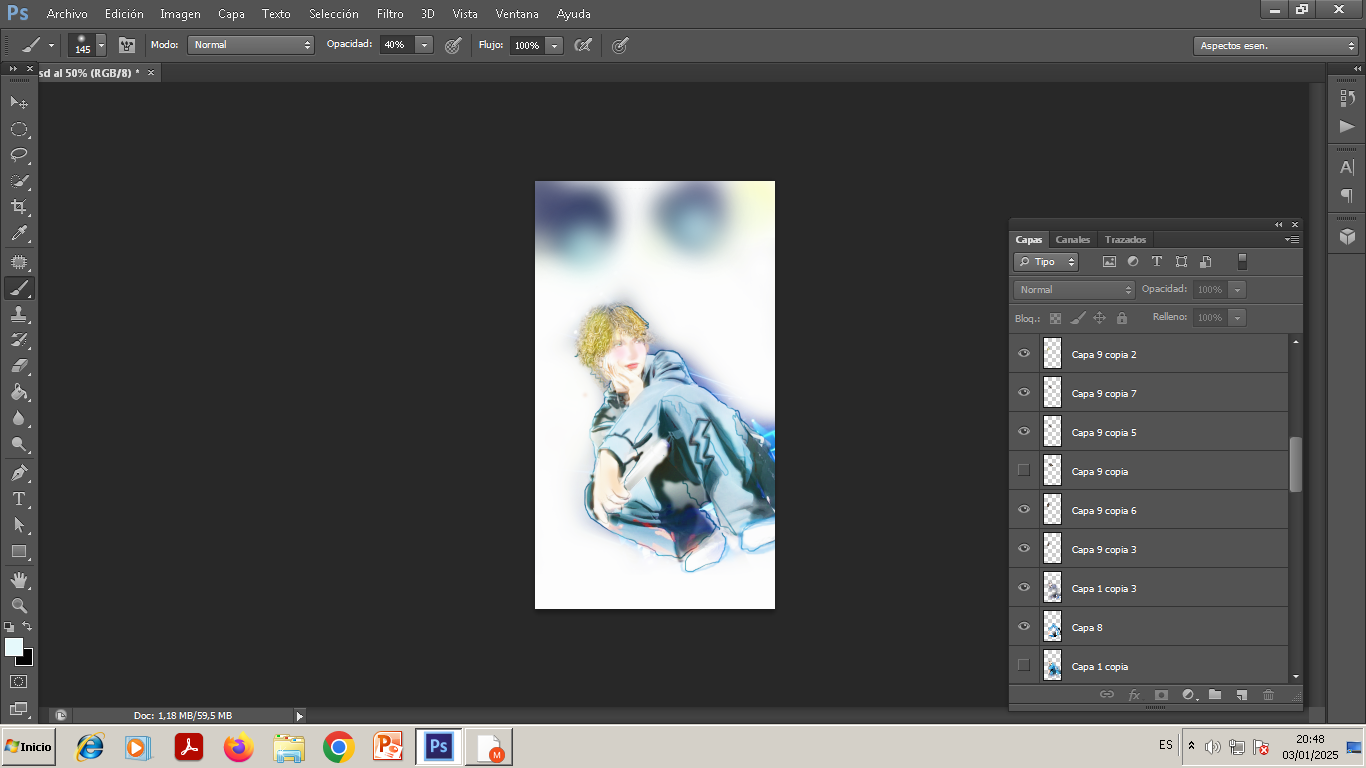Image resolution: width=1366 pixels, height=768 pixels.
Task: Select the Move tool
Action: (x=19, y=102)
